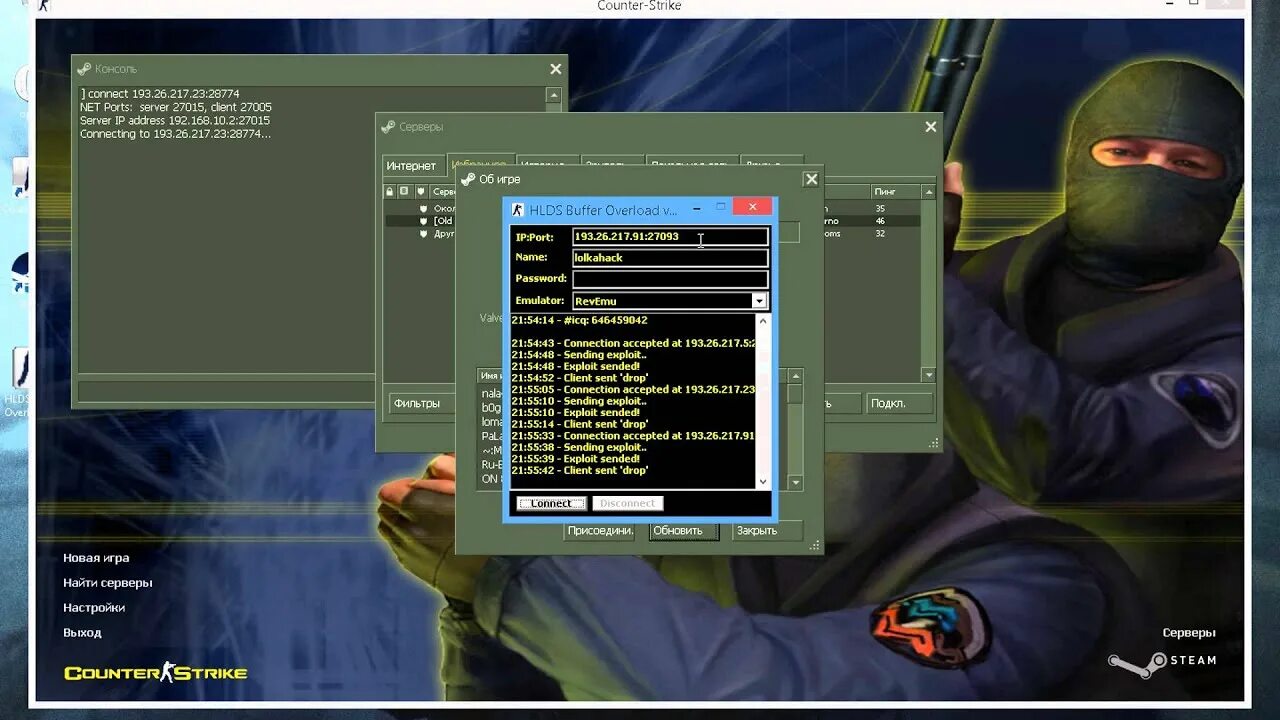Click the Counter-Strike window title bar icon
The image size is (1280, 720).
click(43, 7)
